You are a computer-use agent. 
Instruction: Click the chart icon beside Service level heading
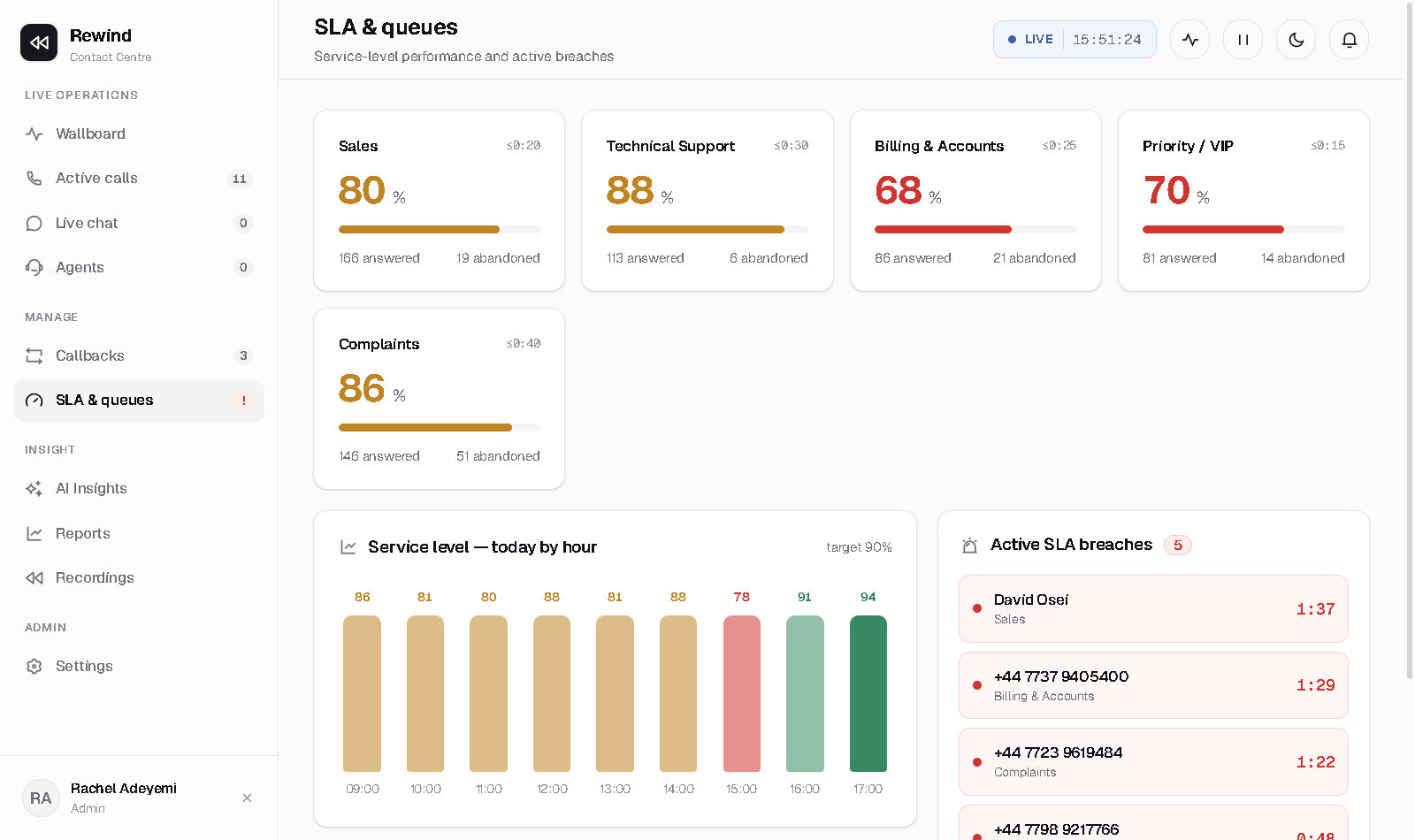pyautogui.click(x=348, y=547)
